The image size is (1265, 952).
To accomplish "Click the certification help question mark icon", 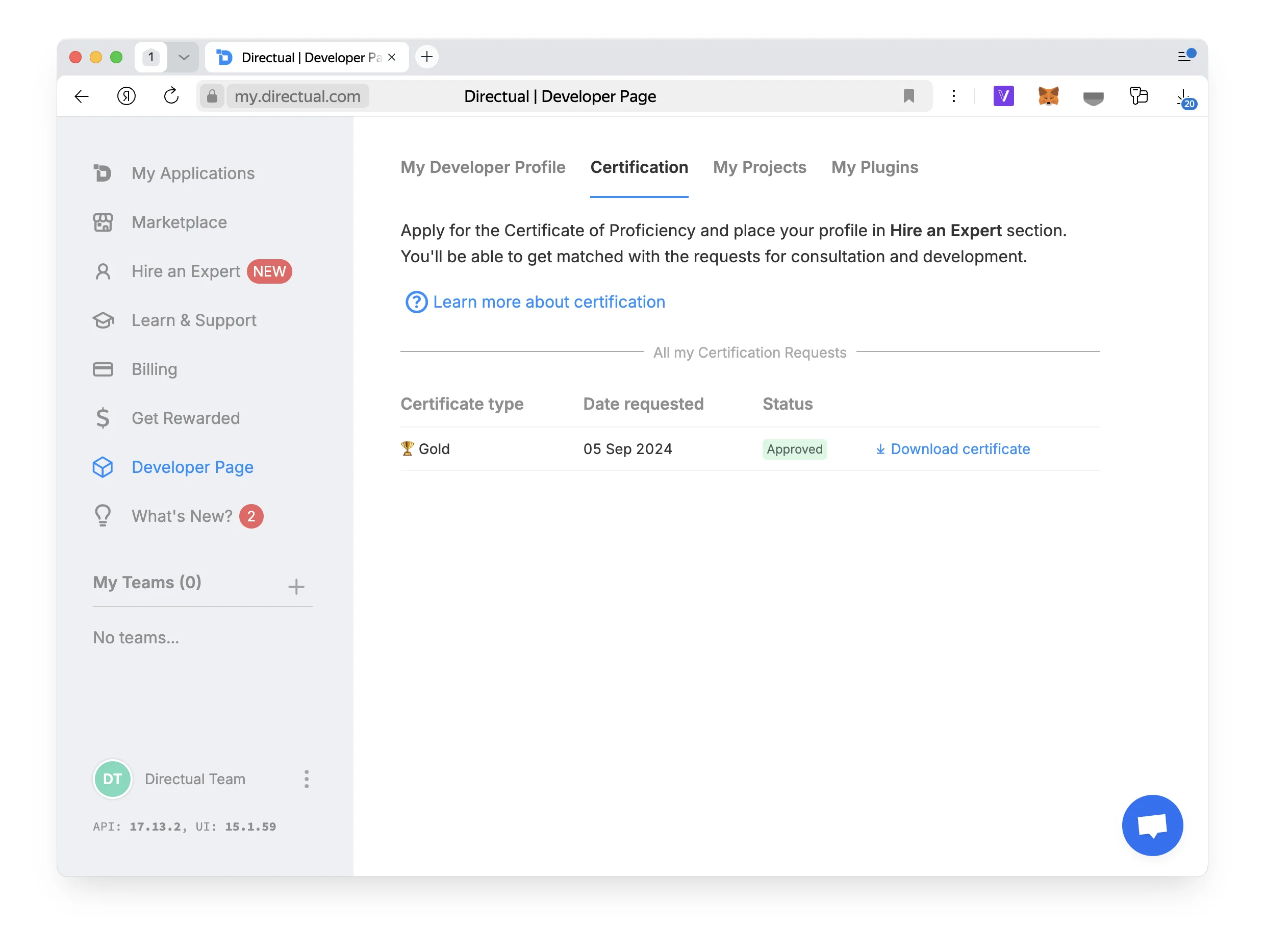I will click(x=416, y=302).
